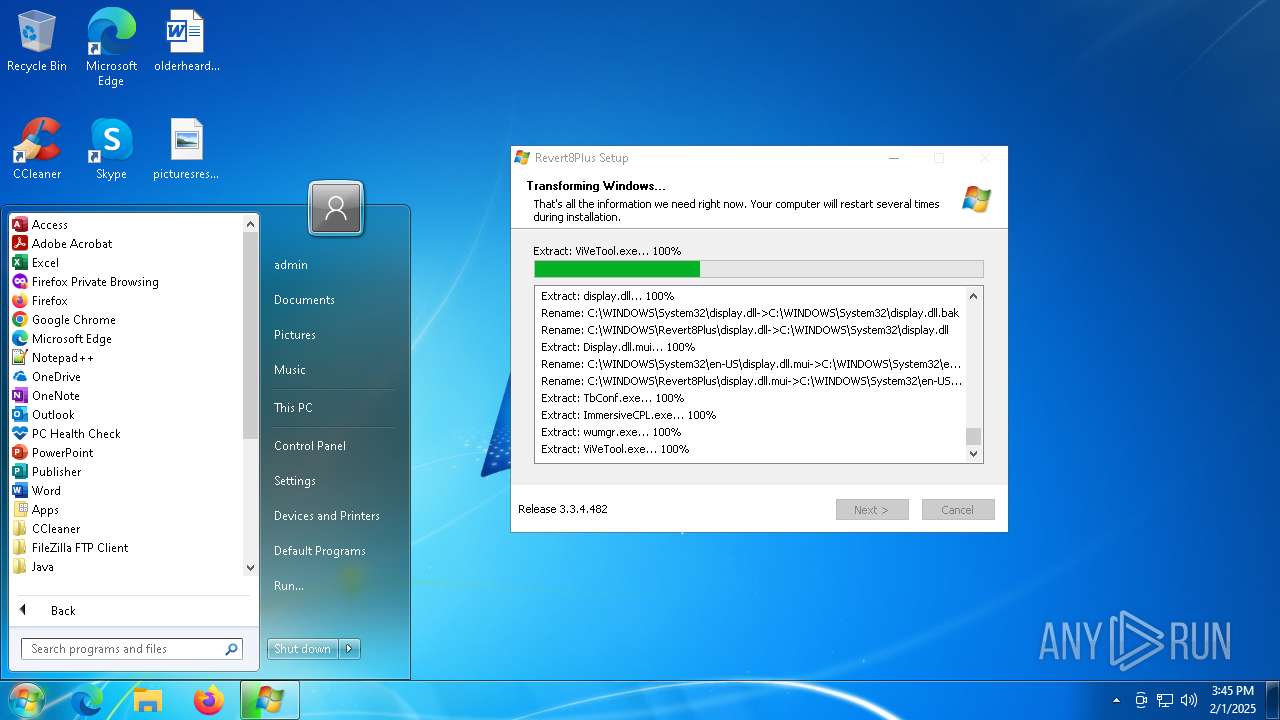Open Pictures from the Start menu
1280x720 pixels.
coord(295,335)
